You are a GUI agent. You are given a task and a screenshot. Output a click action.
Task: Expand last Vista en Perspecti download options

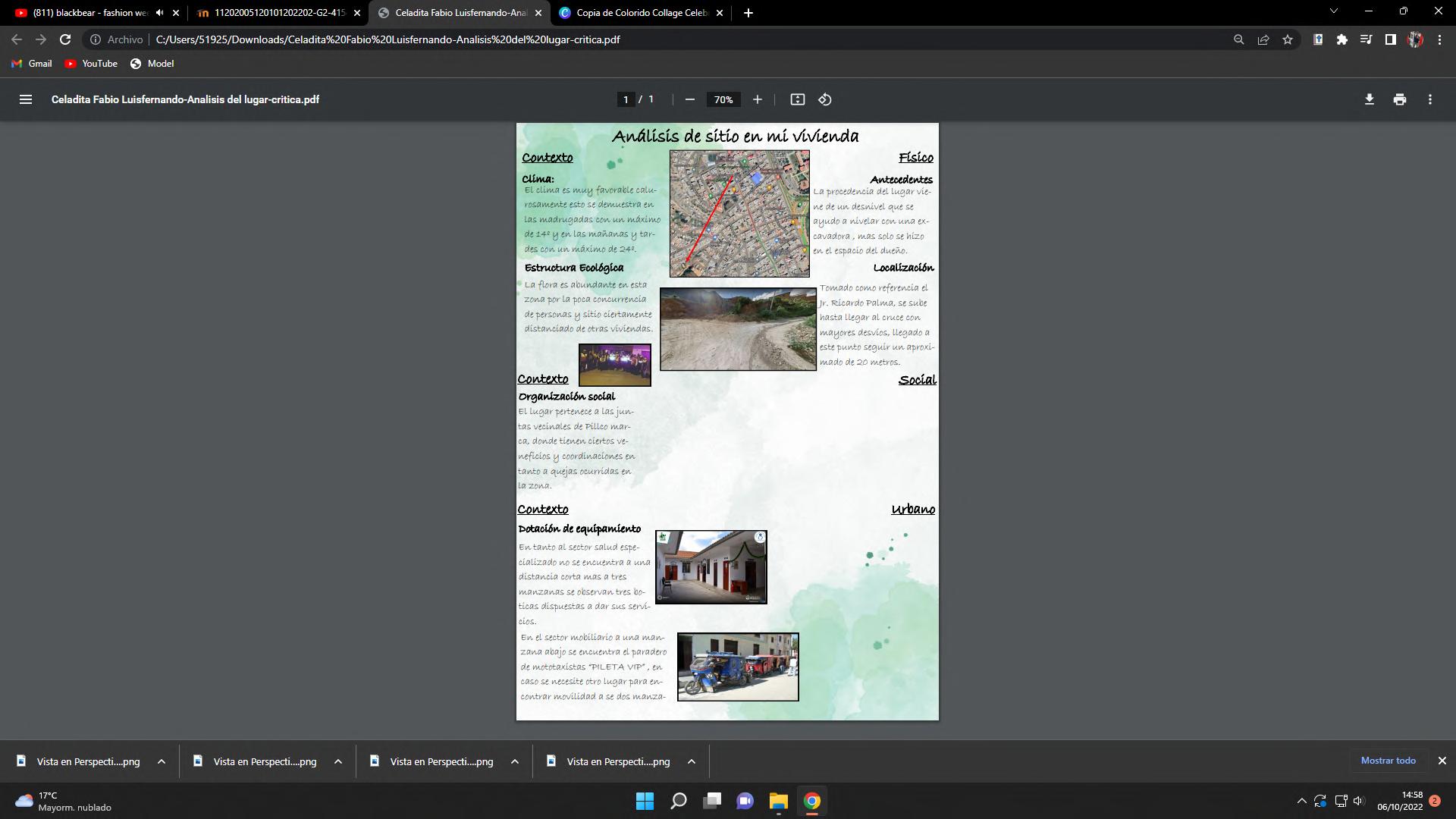click(691, 761)
